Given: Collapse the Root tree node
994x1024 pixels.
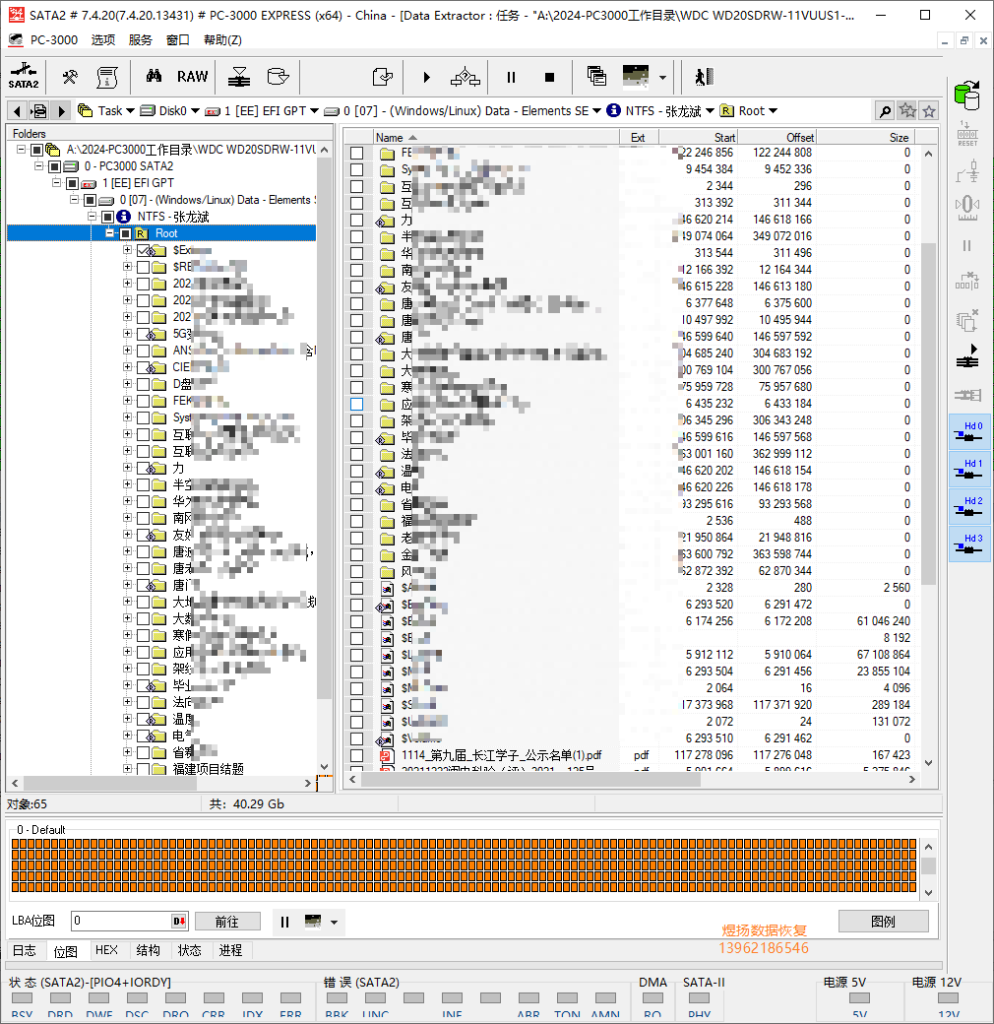Looking at the screenshot, I should 110,233.
